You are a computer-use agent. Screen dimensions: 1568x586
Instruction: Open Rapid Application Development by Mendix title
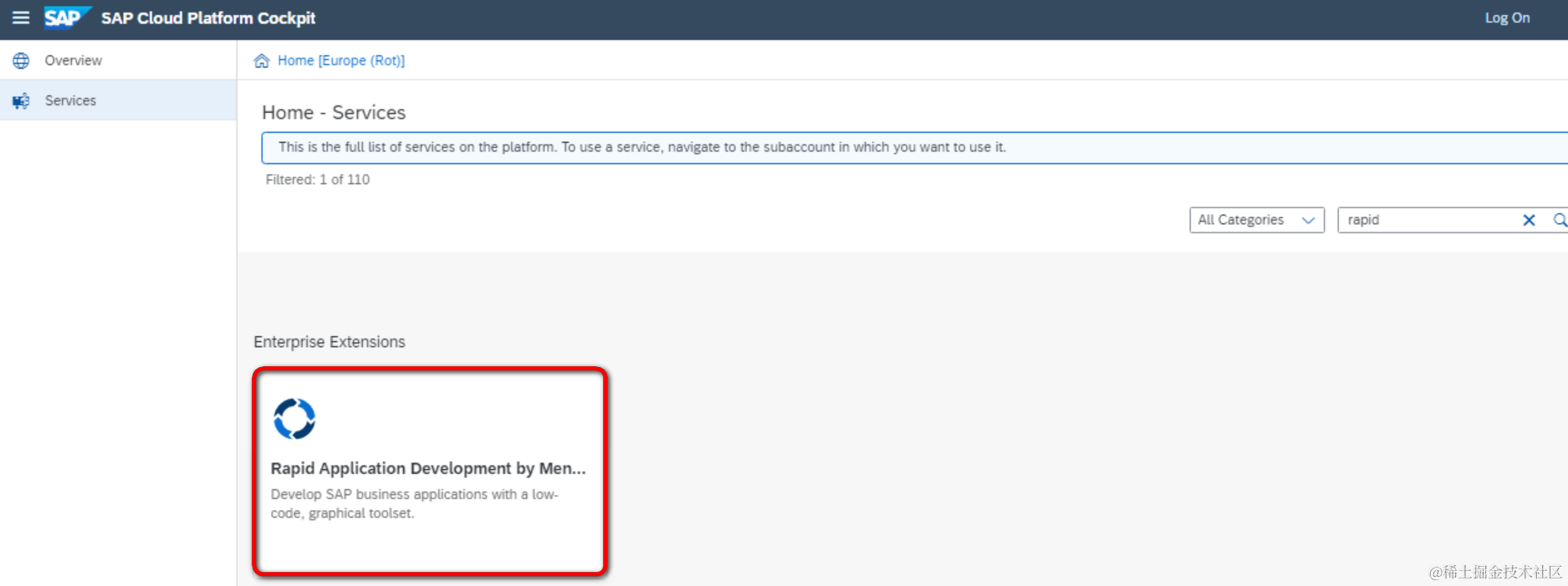coord(428,468)
